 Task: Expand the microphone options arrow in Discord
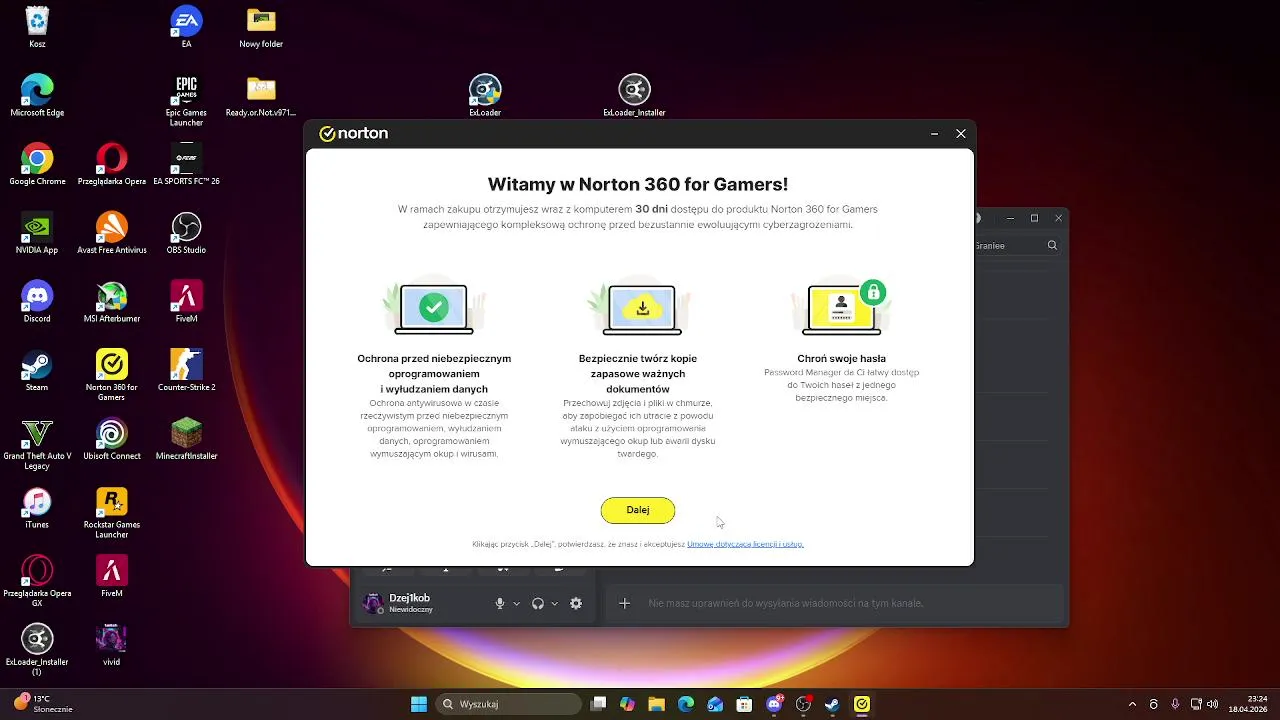click(x=516, y=604)
